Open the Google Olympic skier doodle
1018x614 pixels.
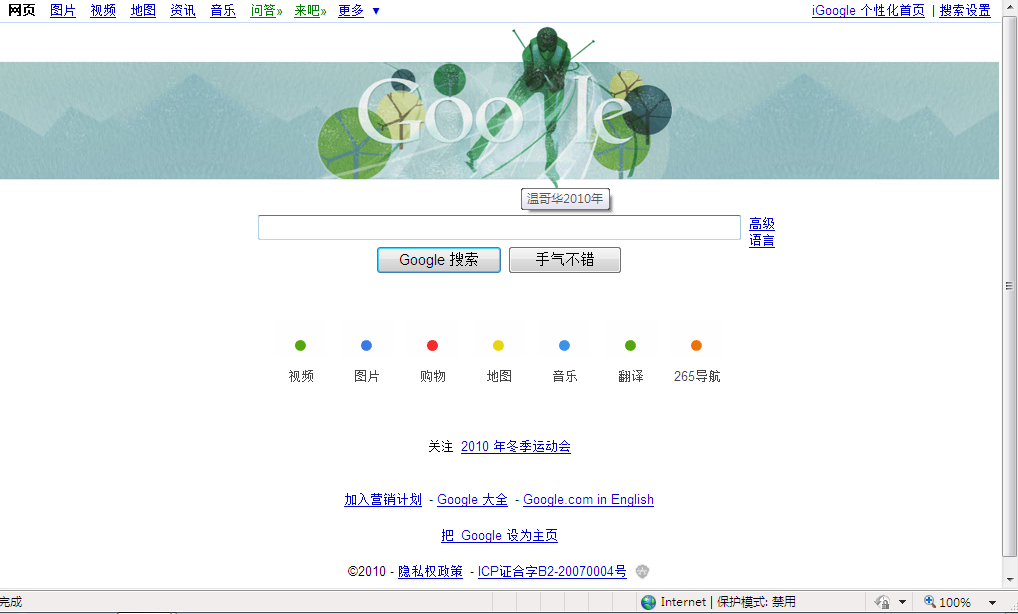[499, 108]
